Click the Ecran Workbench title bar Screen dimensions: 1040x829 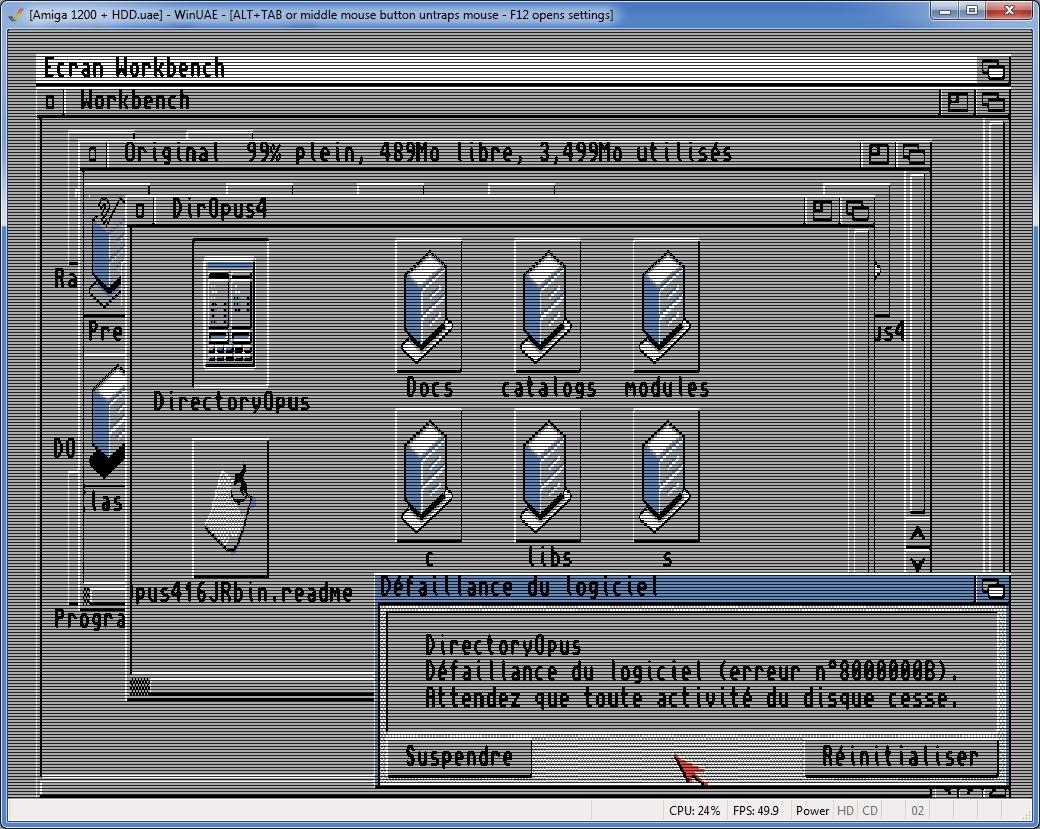(x=507, y=69)
